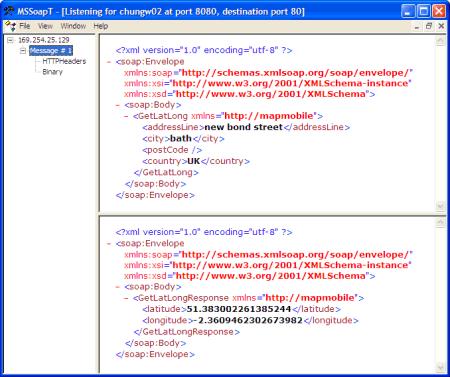Click request pane scroll down arrow
450x377 pixels.
click(x=440, y=206)
